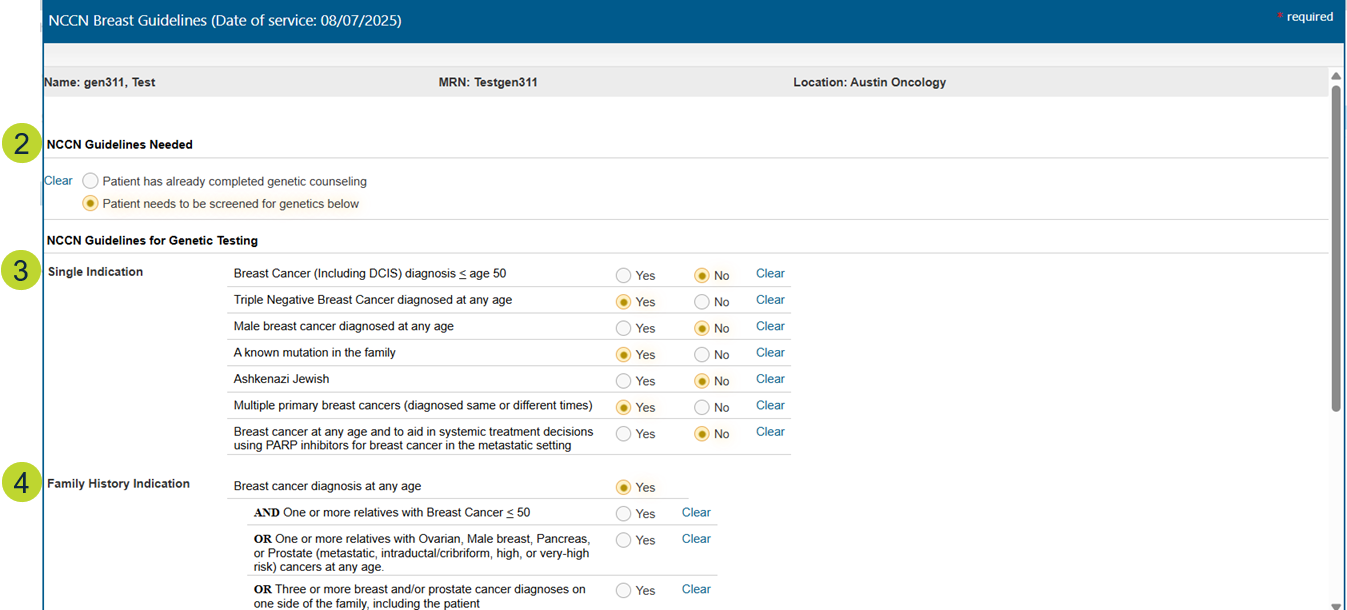Mark Yes for Male breast cancer diagnosed
The width and height of the screenshot is (1347, 610).
tap(624, 329)
